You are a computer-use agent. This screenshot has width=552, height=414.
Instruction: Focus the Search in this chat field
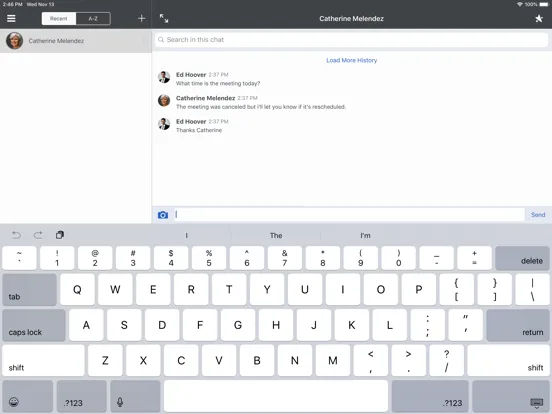click(x=351, y=40)
